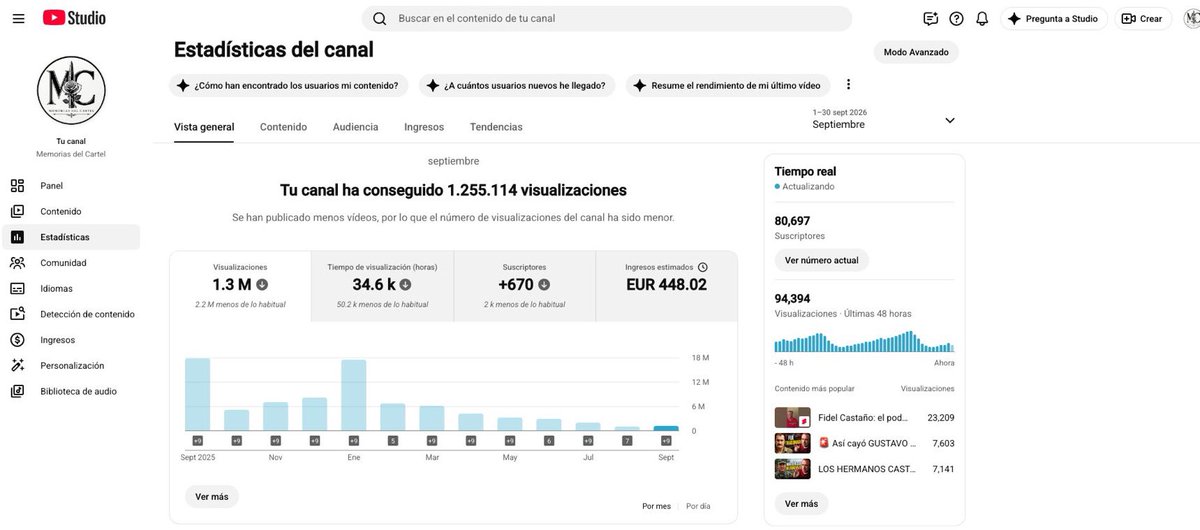This screenshot has height=530, width=1200.
Task: Click the Modo Avanzado button
Action: pos(916,52)
